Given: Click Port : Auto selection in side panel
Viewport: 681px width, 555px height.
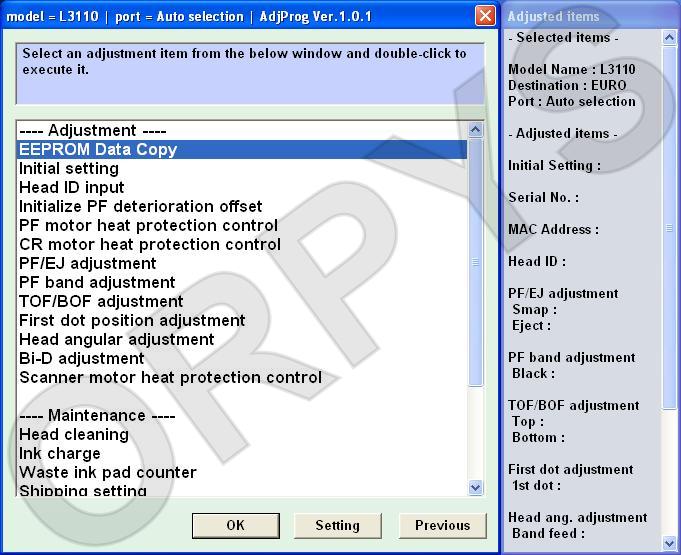Looking at the screenshot, I should click(572, 102).
